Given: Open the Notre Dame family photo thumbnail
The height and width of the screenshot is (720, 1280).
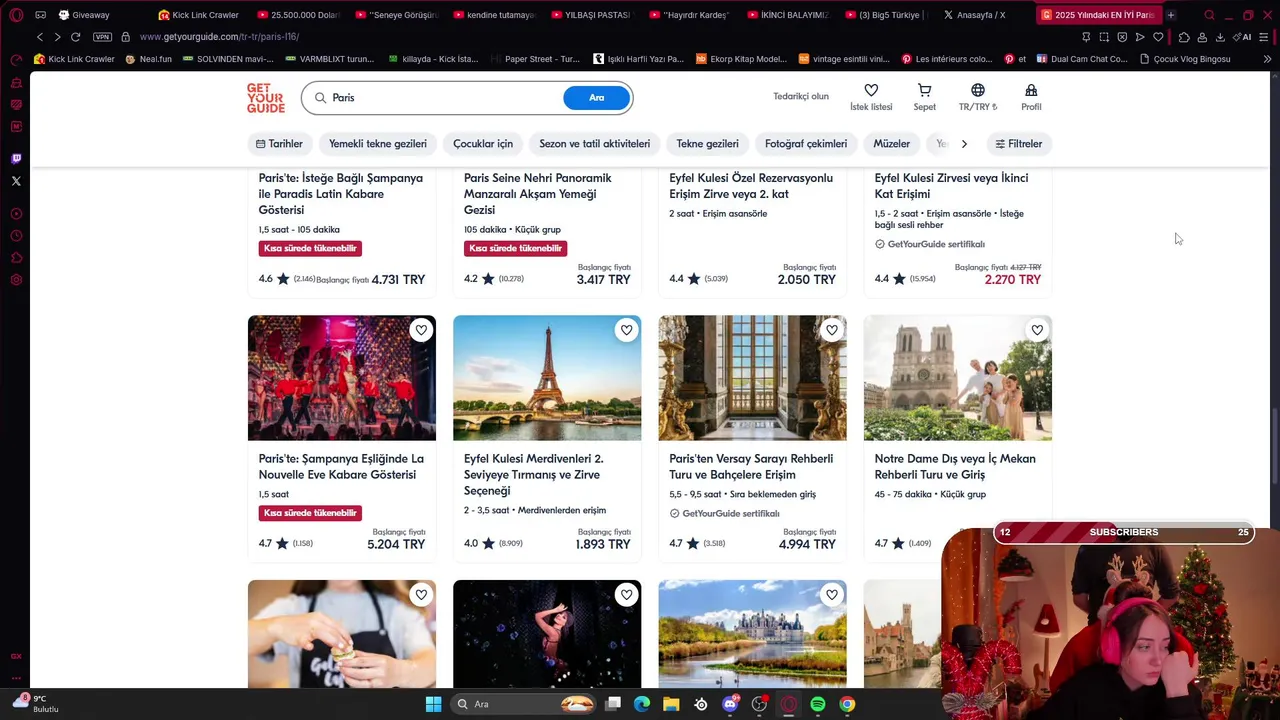Looking at the screenshot, I should (958, 378).
